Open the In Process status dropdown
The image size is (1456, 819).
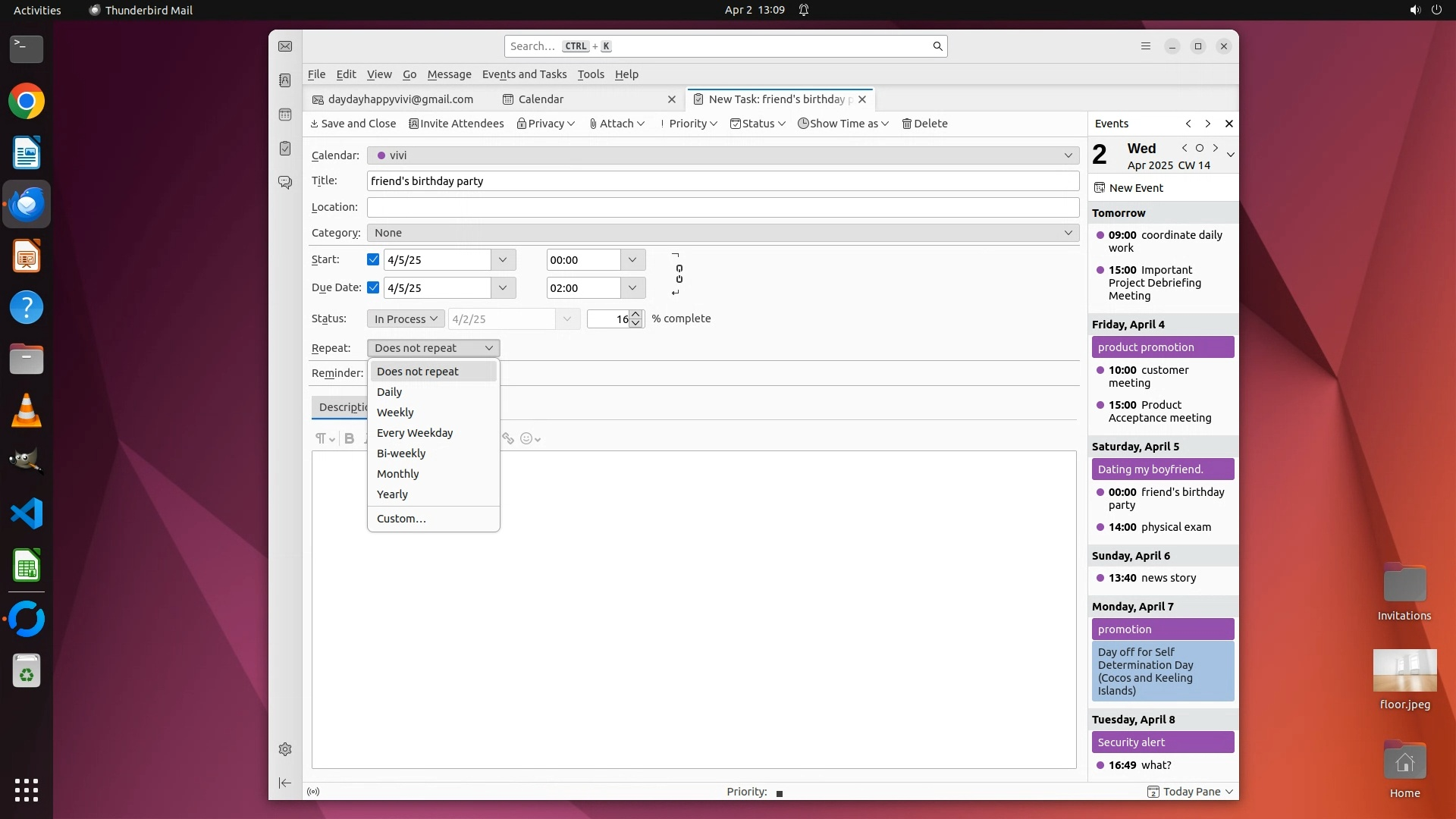pyautogui.click(x=406, y=319)
